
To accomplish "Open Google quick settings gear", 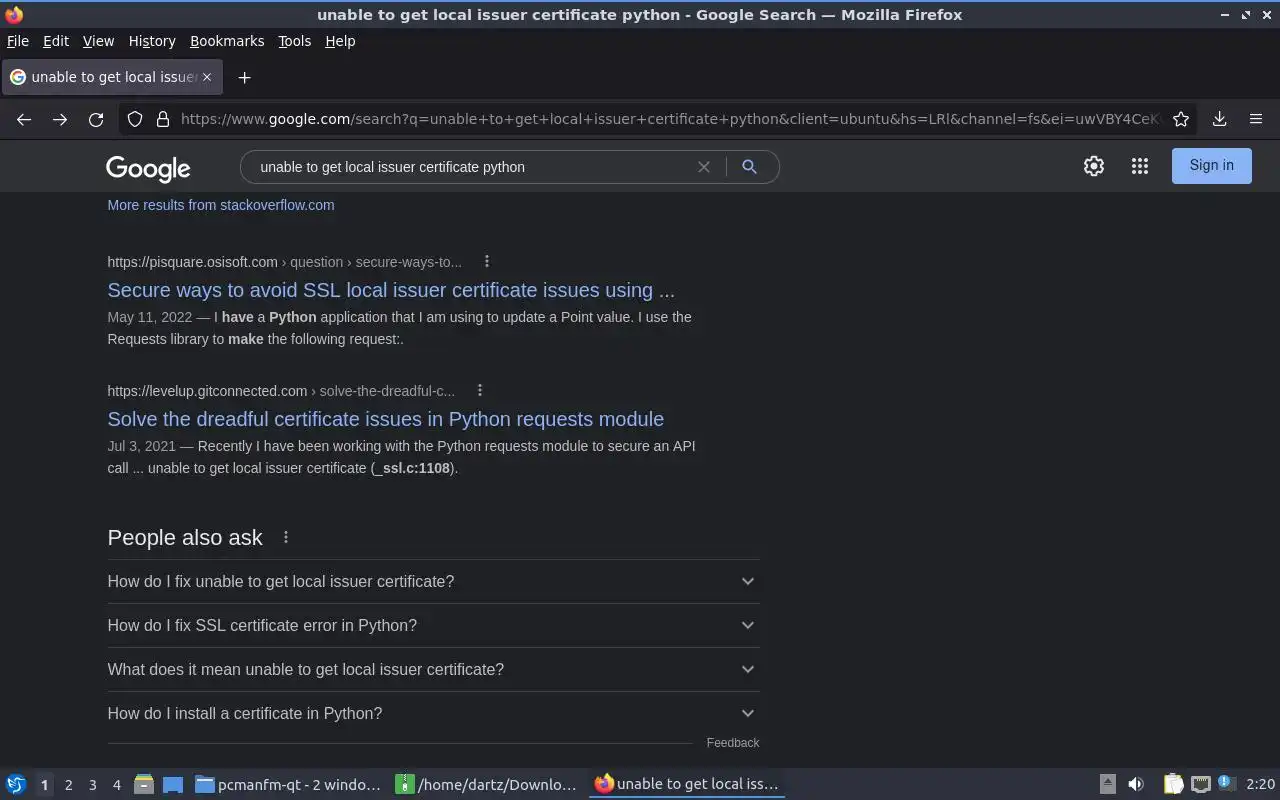I will 1094,166.
